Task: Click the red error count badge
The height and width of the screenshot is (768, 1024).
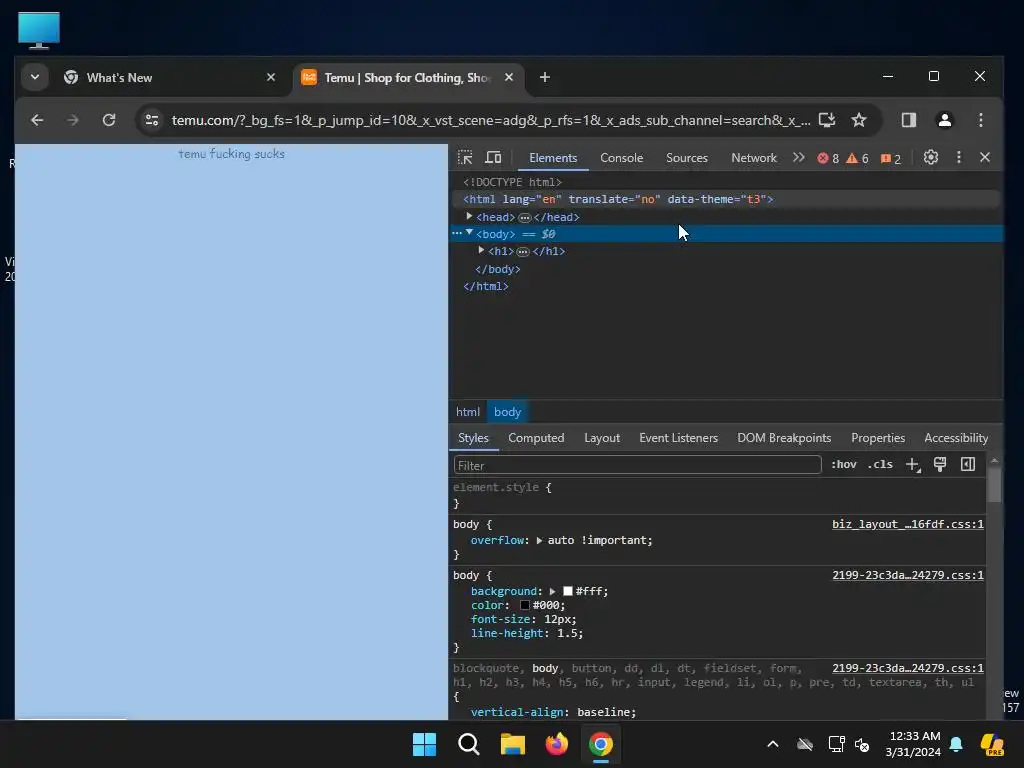Action: pyautogui.click(x=828, y=158)
